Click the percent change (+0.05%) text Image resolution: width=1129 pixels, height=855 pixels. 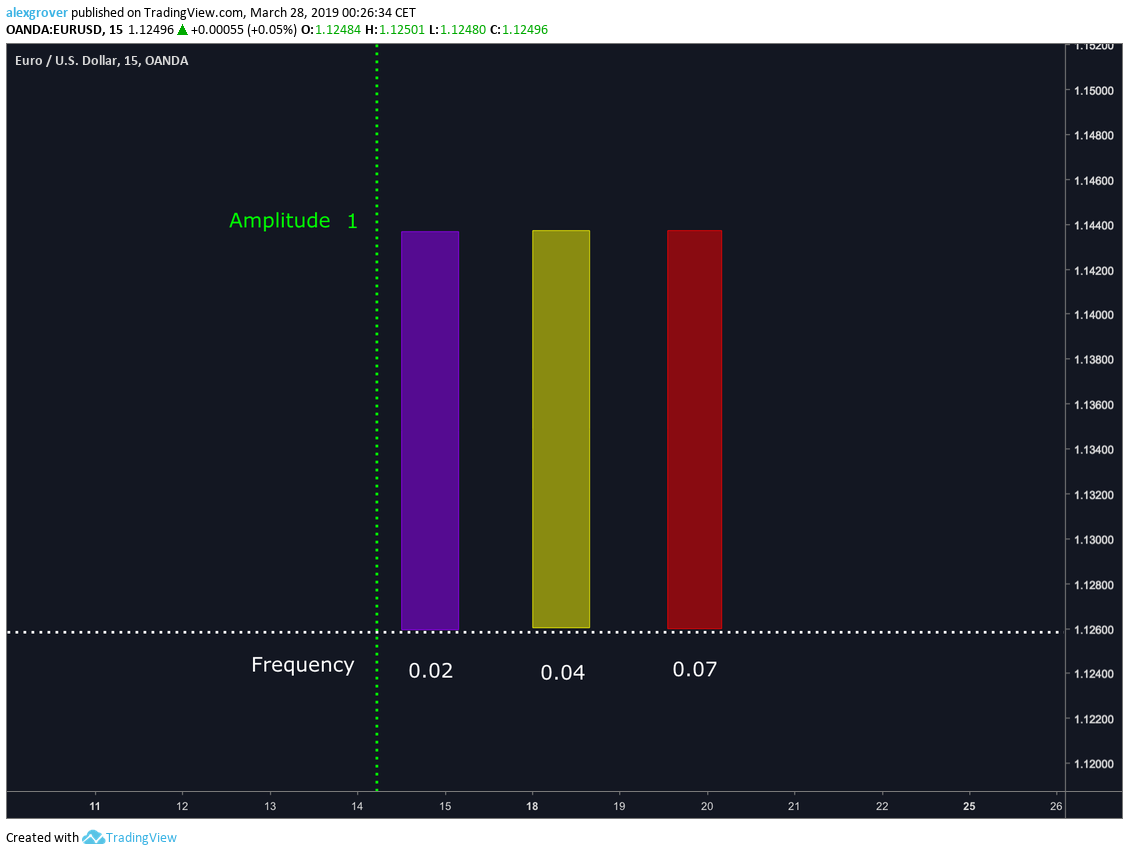coord(271,30)
